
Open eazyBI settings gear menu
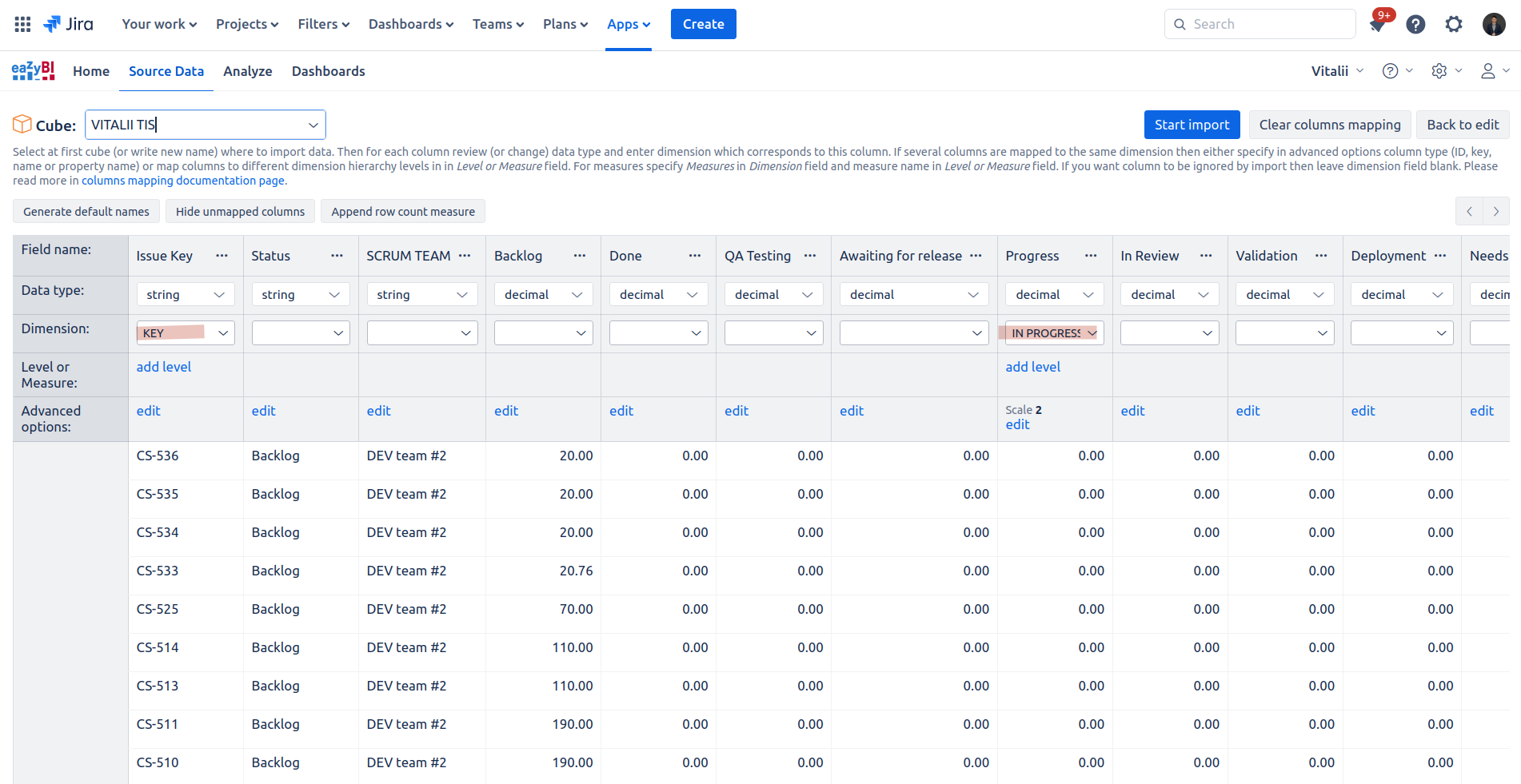click(x=1439, y=71)
